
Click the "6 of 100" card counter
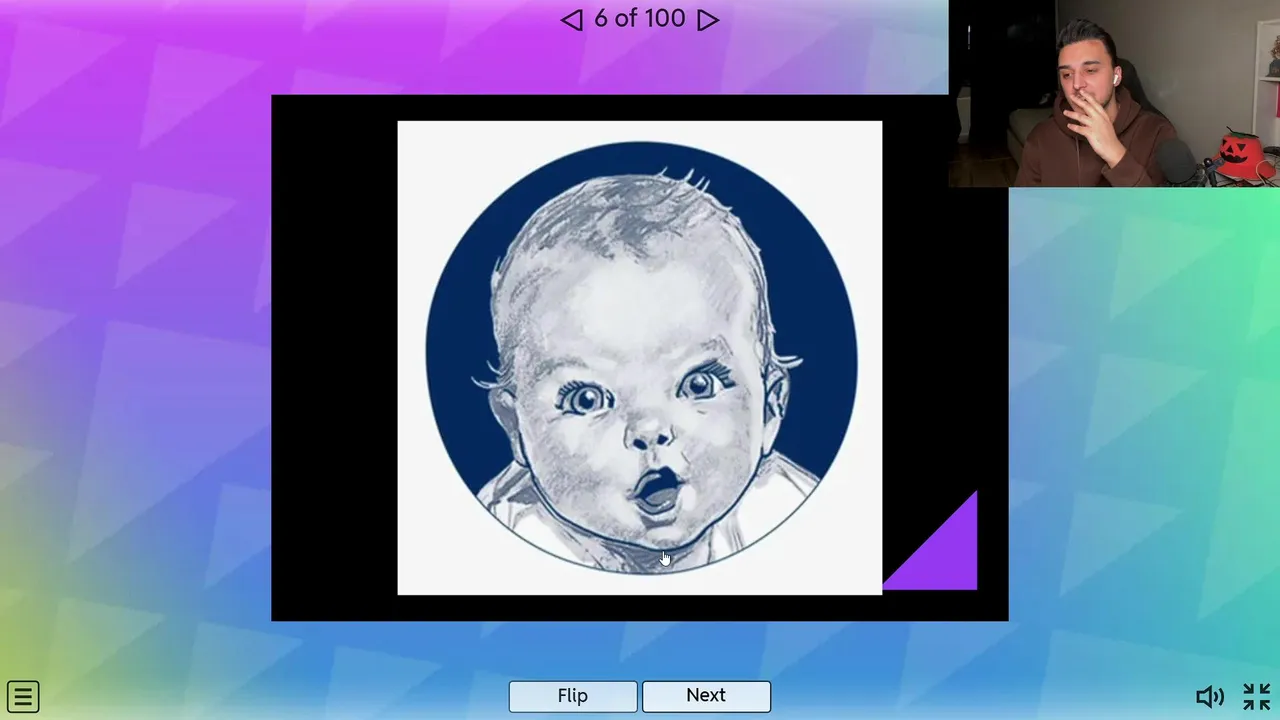point(640,19)
